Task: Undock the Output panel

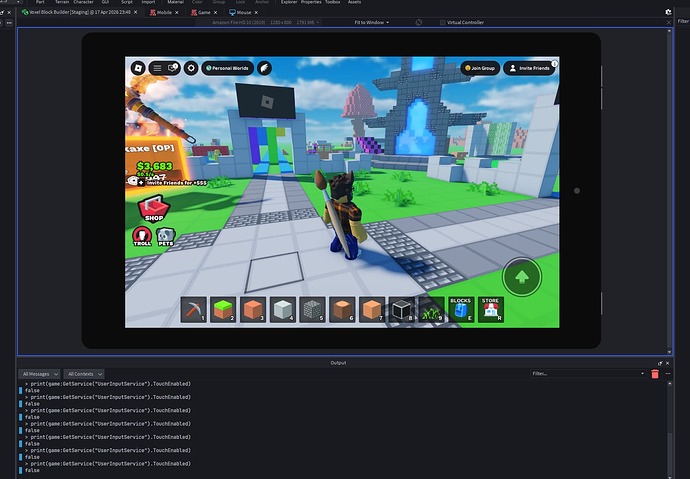Action: tap(660, 363)
